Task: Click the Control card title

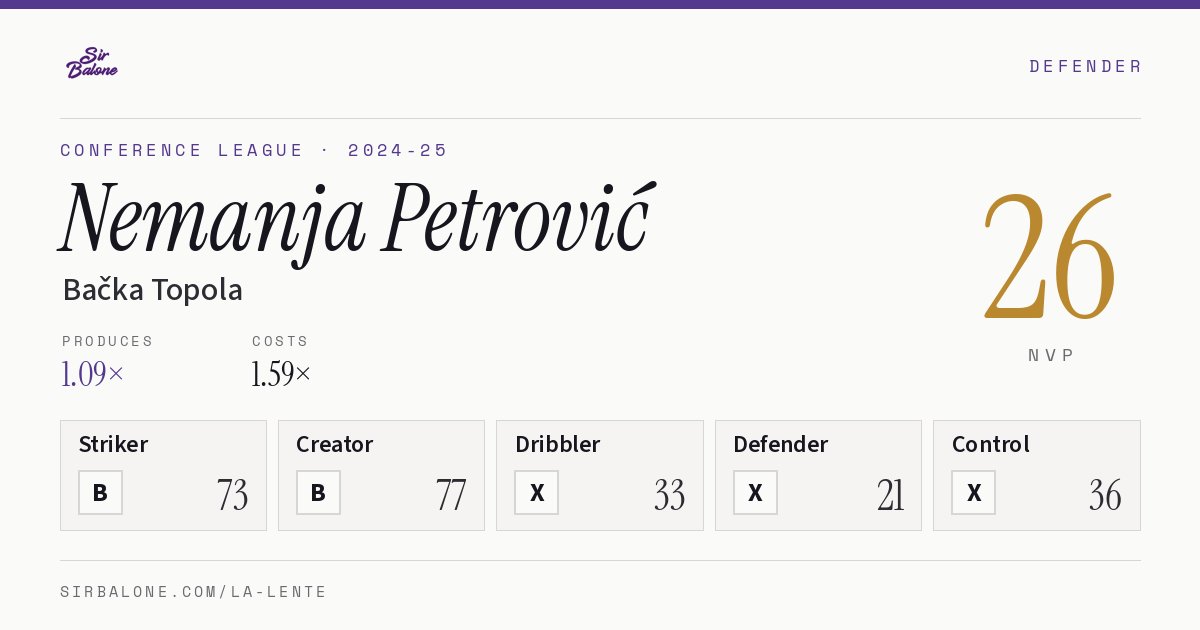Action: (991, 444)
